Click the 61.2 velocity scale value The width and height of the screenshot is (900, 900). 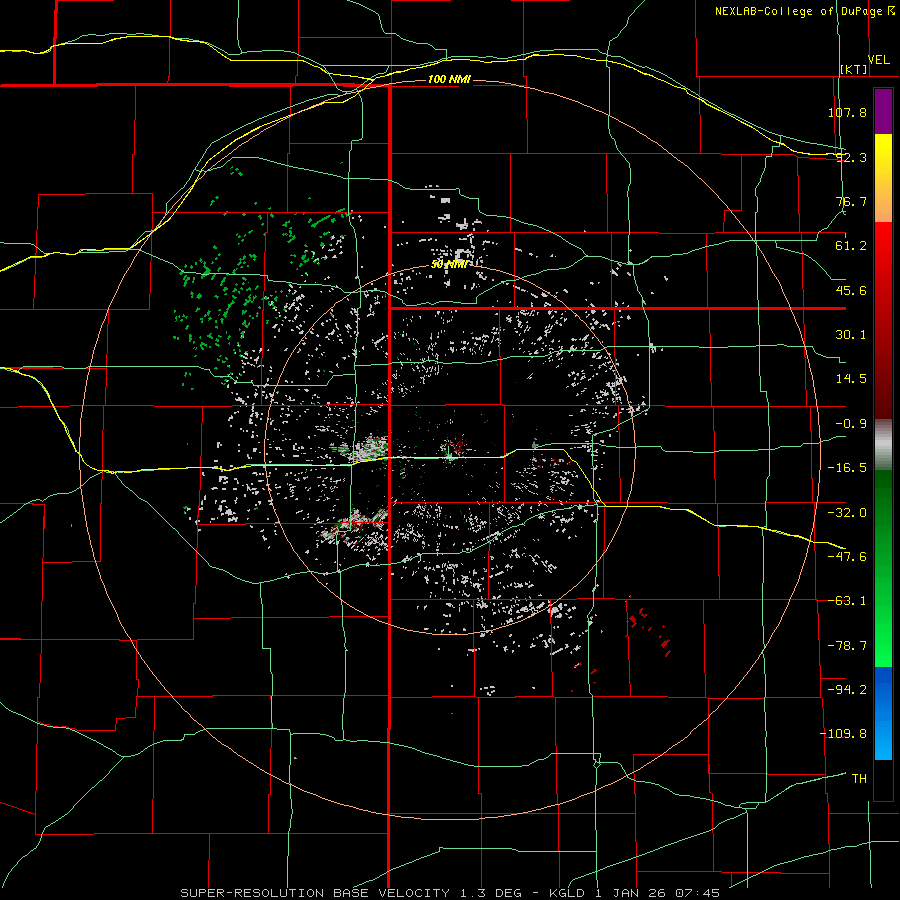point(851,246)
